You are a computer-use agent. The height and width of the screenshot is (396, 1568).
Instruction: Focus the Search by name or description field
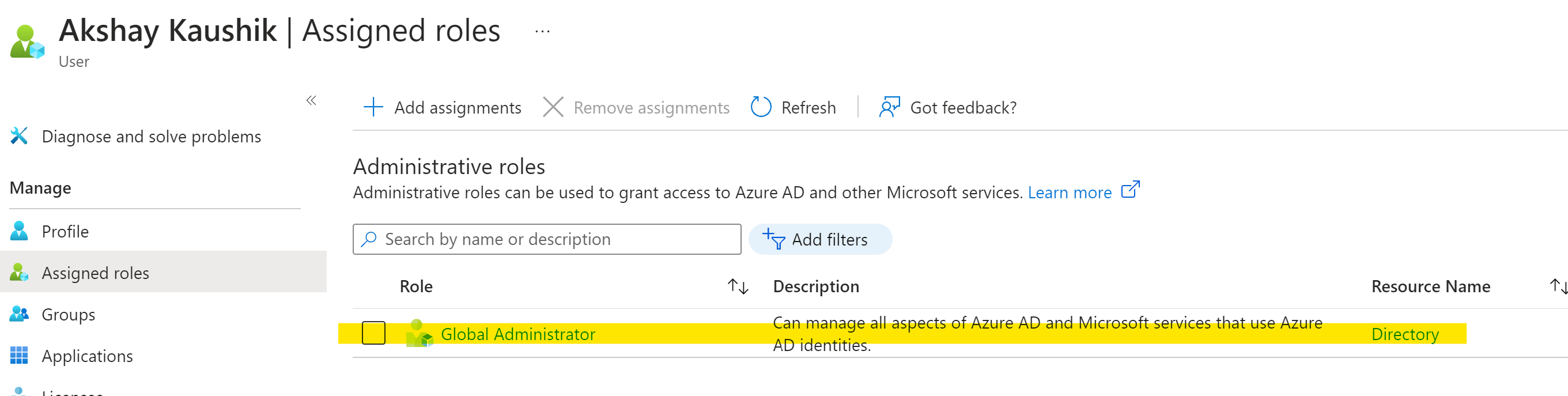tap(547, 239)
